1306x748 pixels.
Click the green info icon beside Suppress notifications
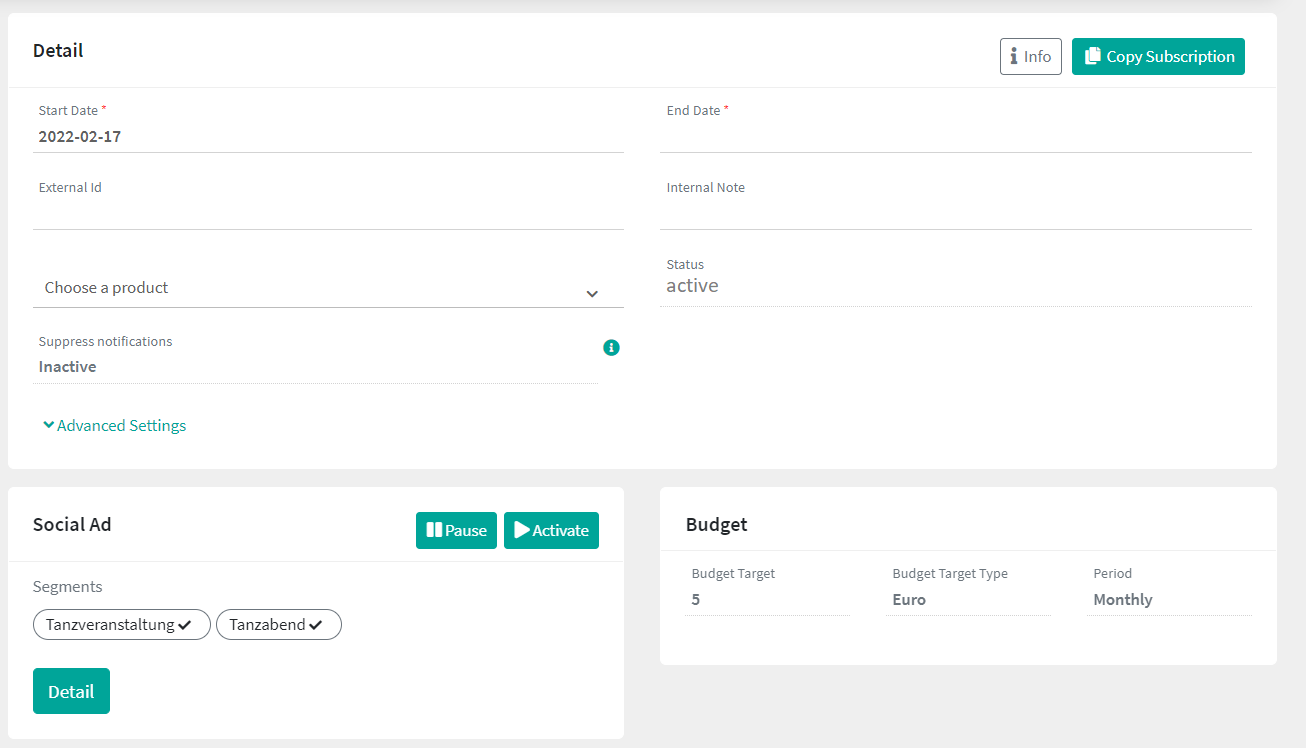tap(611, 348)
